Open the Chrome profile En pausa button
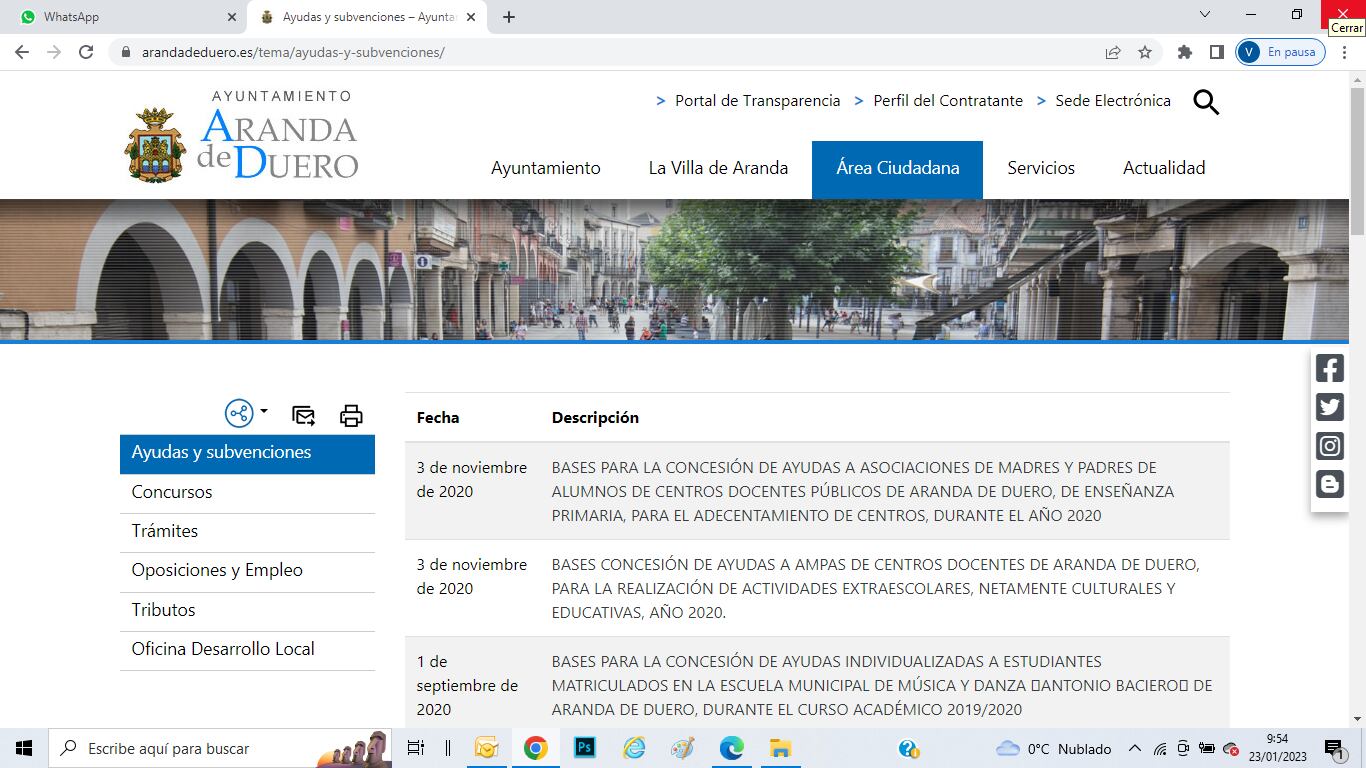The width and height of the screenshot is (1366, 768). (x=1280, y=52)
